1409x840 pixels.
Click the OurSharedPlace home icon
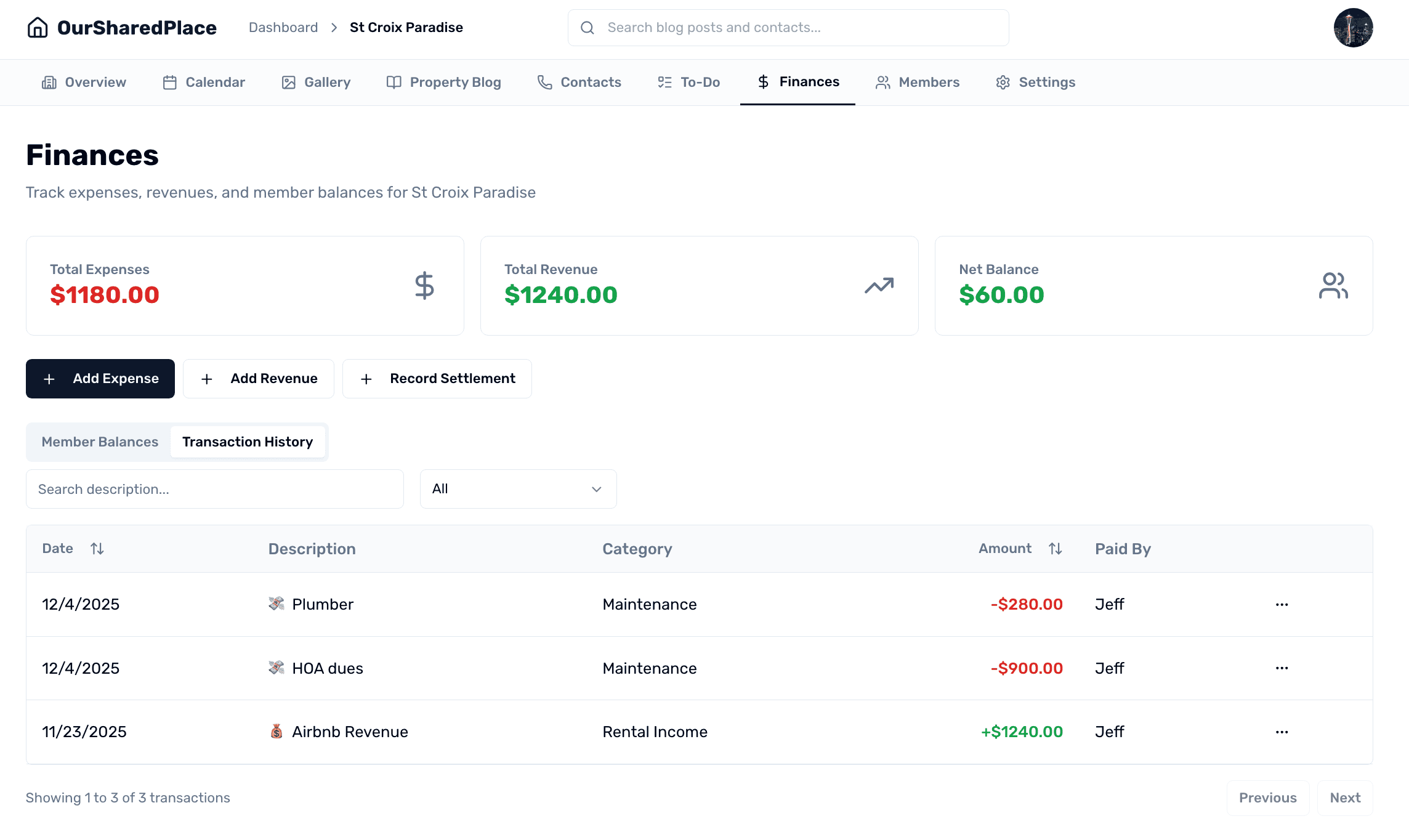[38, 27]
